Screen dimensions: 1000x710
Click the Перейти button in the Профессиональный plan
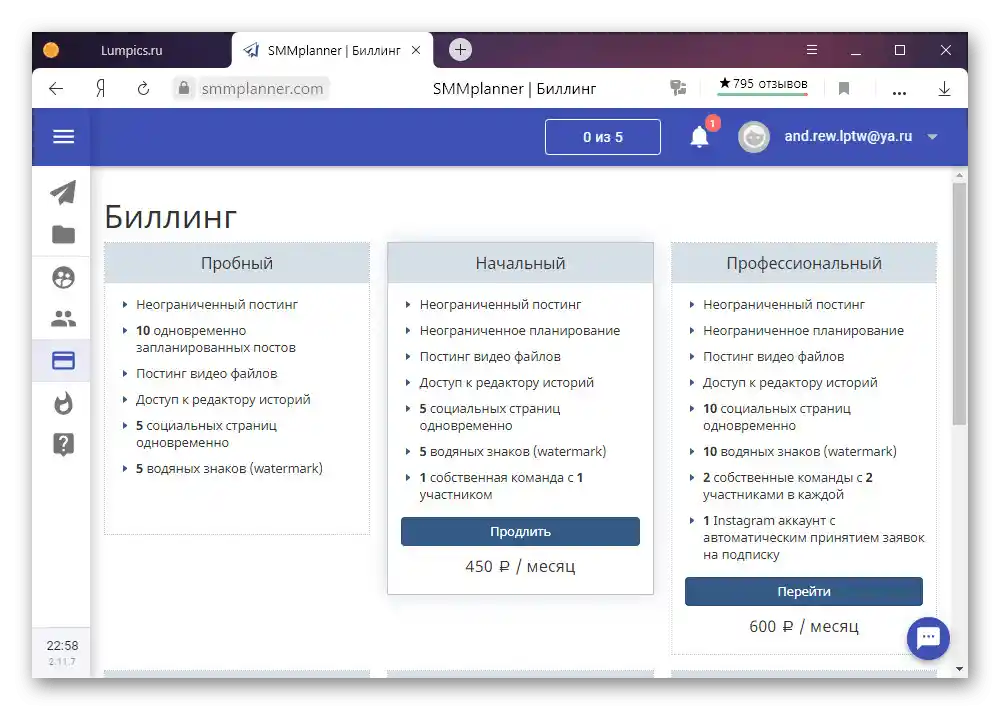[x=804, y=591]
